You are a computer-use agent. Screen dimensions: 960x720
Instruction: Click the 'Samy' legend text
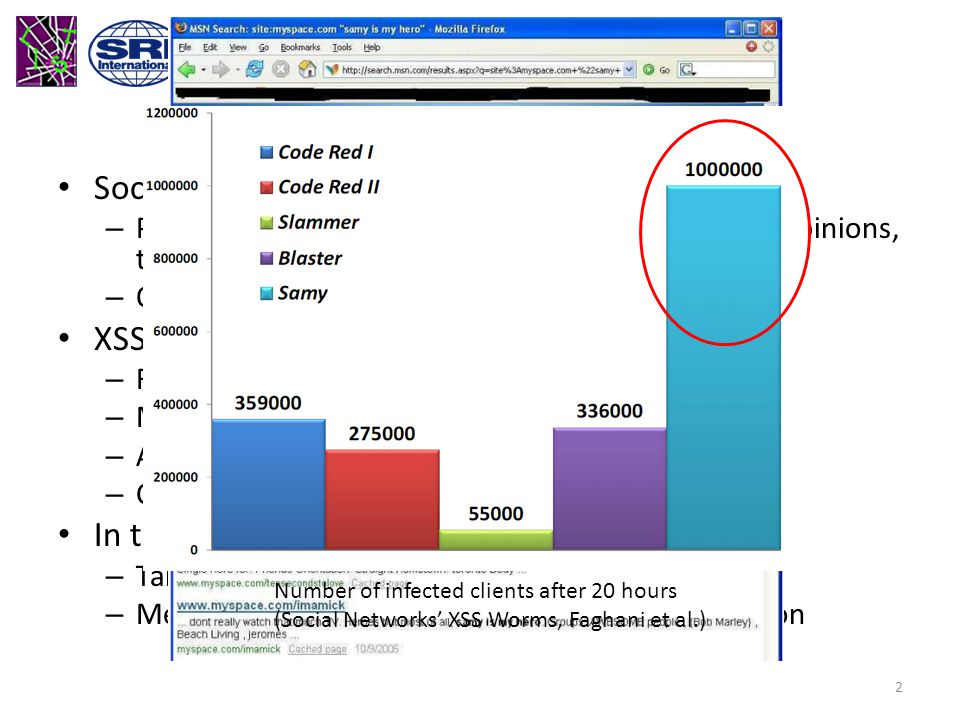303,293
